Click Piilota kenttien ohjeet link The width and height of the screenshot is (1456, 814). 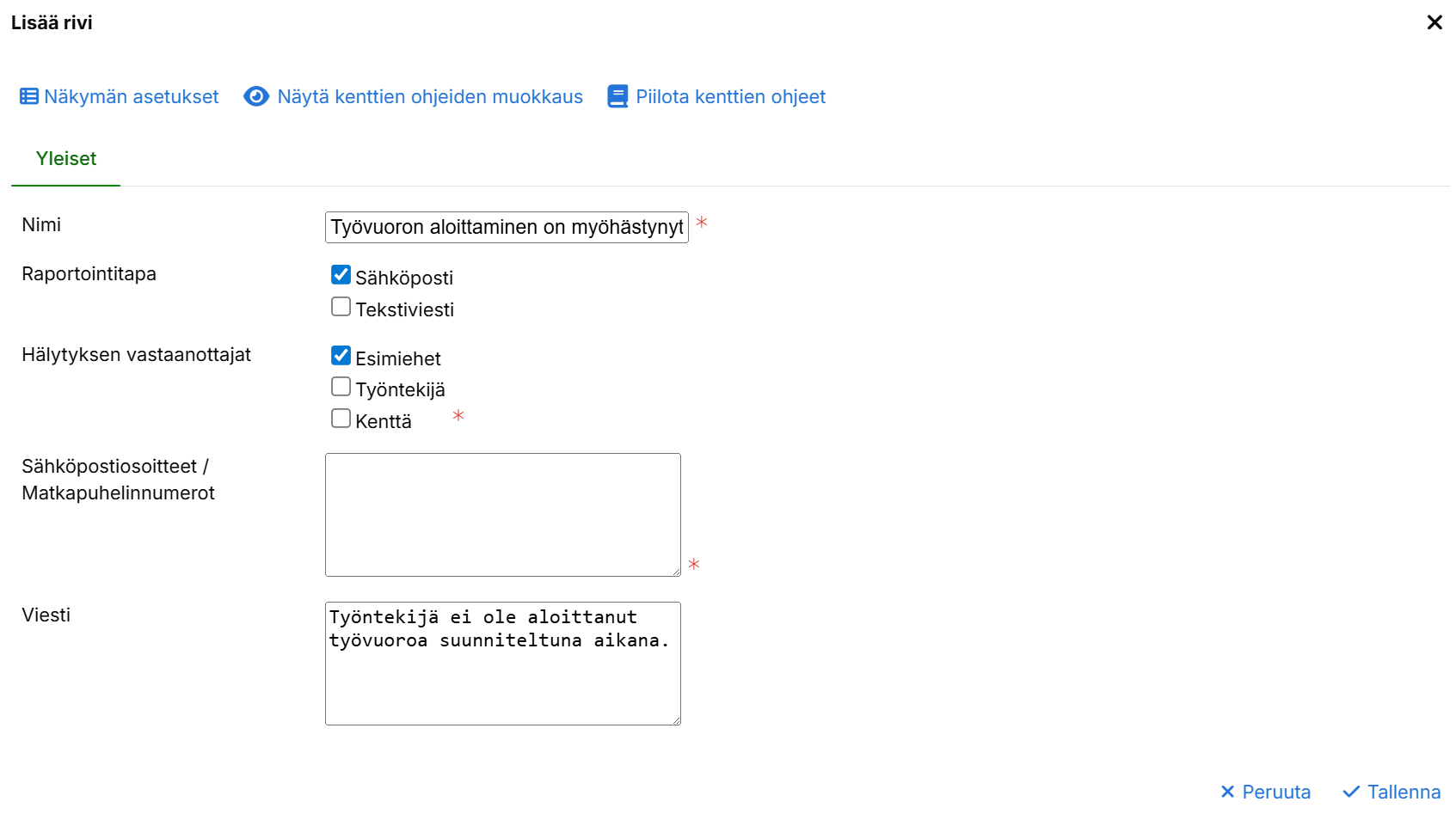[x=730, y=96]
